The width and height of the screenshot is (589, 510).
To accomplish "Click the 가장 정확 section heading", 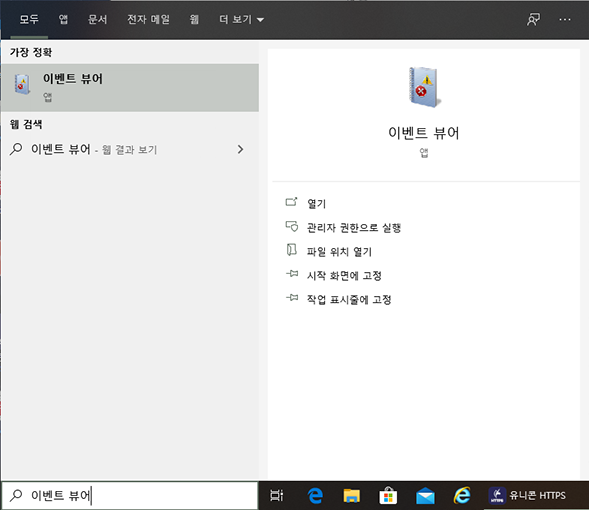I will [31, 52].
